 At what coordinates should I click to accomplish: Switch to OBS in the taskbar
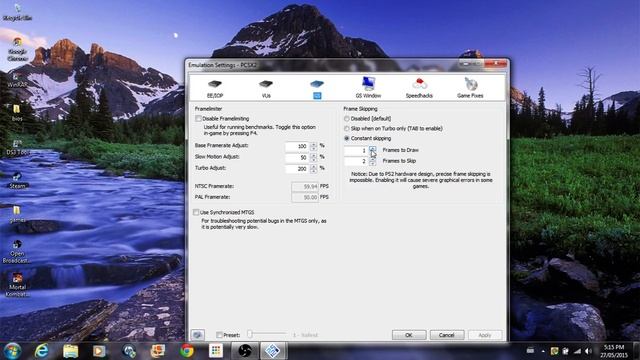tap(245, 351)
